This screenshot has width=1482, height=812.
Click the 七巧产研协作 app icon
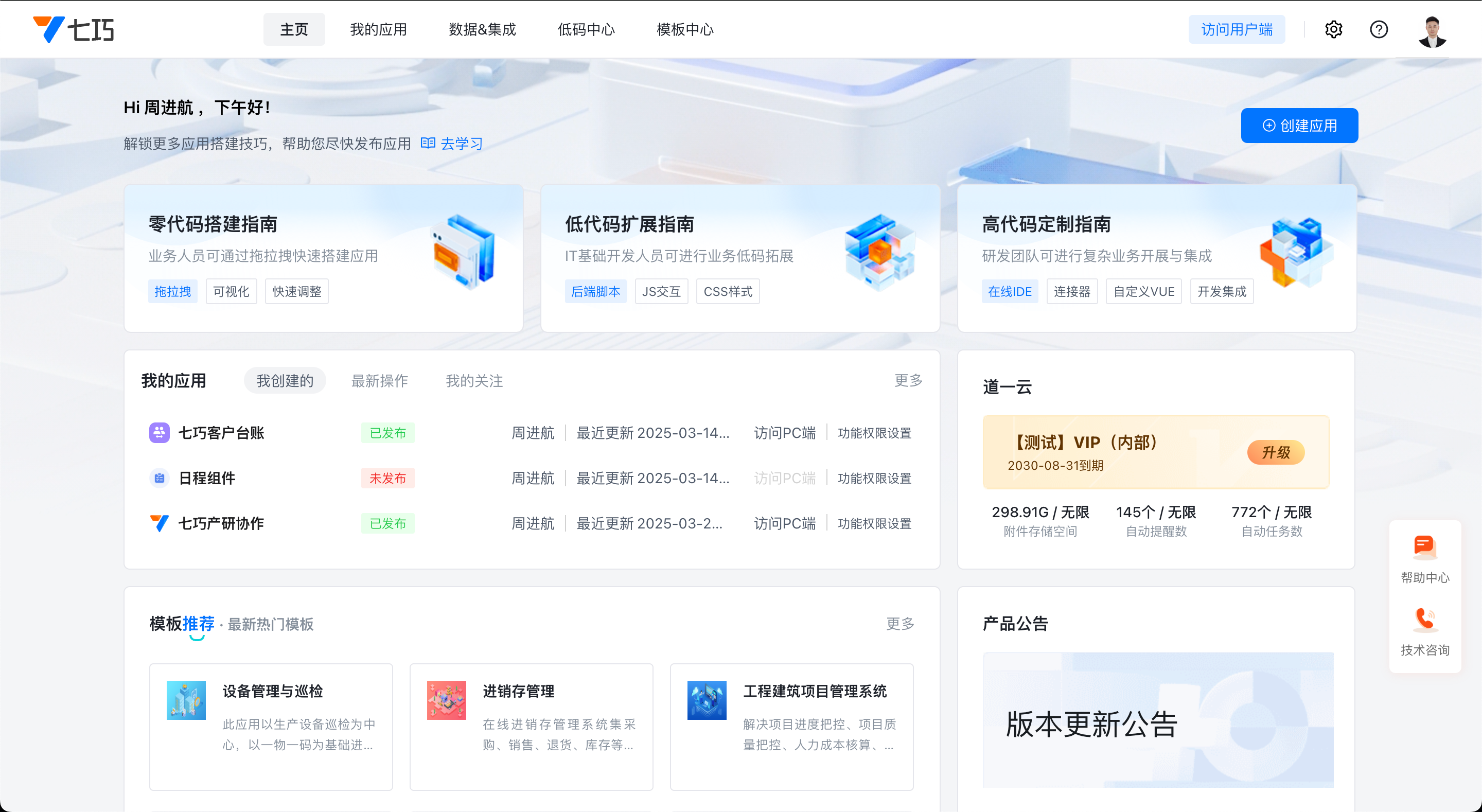[160, 523]
